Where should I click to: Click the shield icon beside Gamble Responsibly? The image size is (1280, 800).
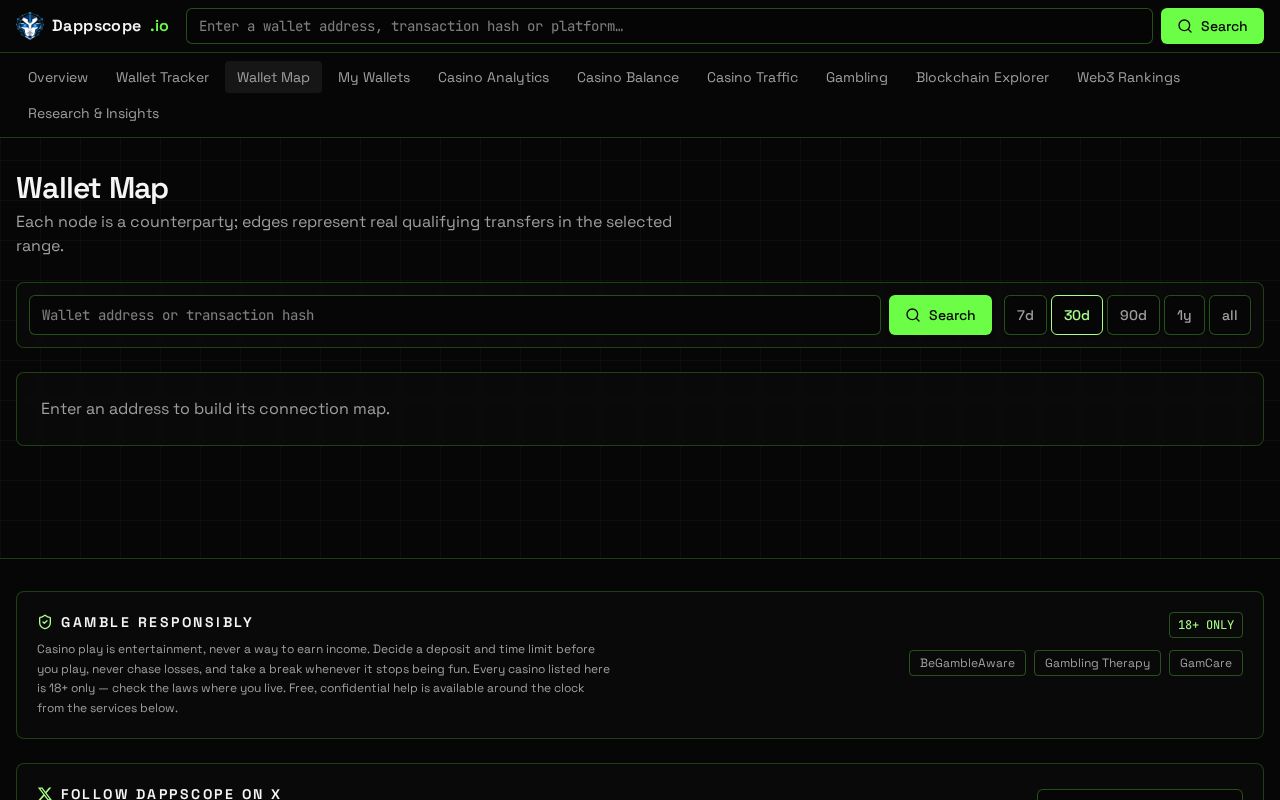(x=45, y=622)
